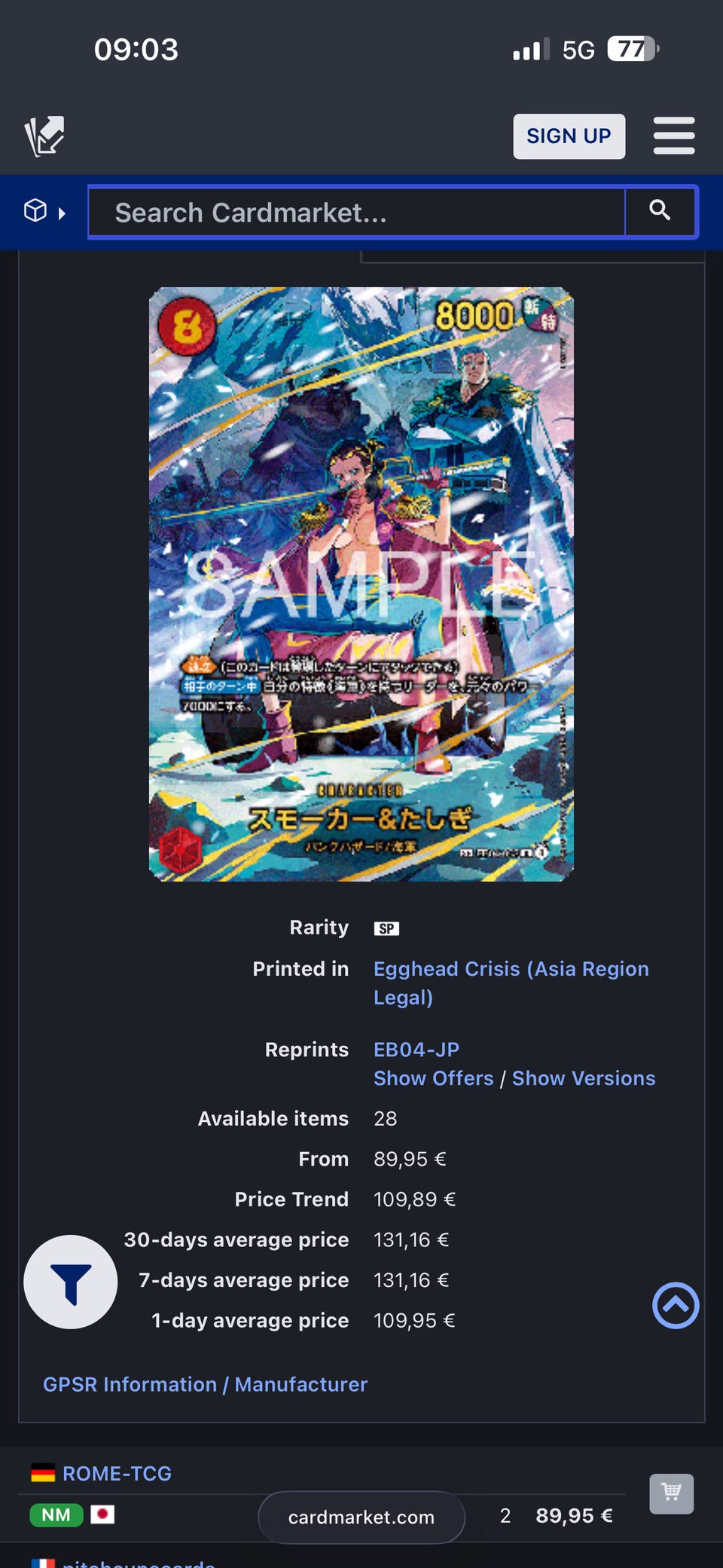Click the SIGN UP button
Image resolution: width=723 pixels, height=1568 pixels.
[x=569, y=136]
